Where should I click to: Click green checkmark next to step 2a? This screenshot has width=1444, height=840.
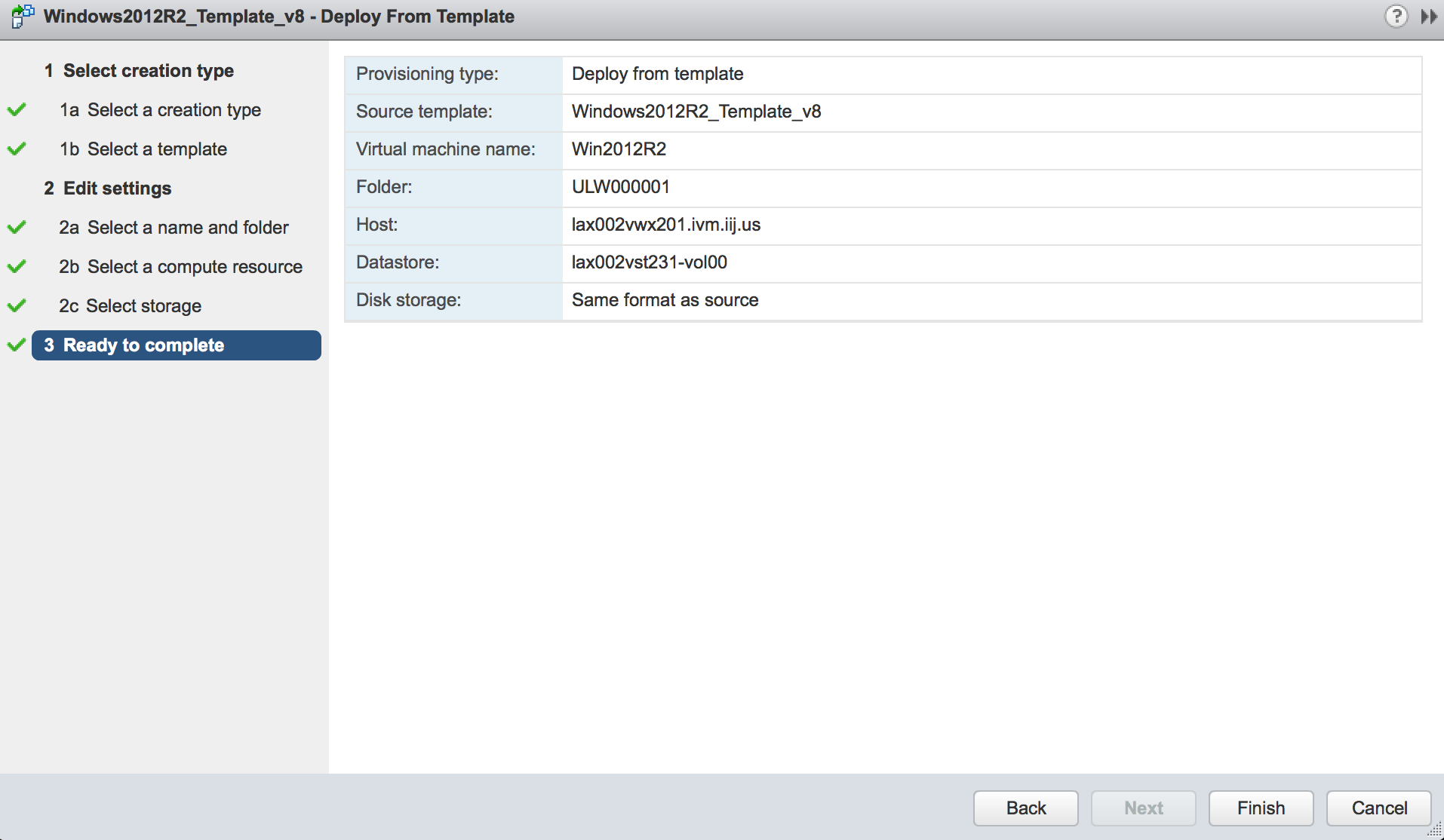click(17, 228)
